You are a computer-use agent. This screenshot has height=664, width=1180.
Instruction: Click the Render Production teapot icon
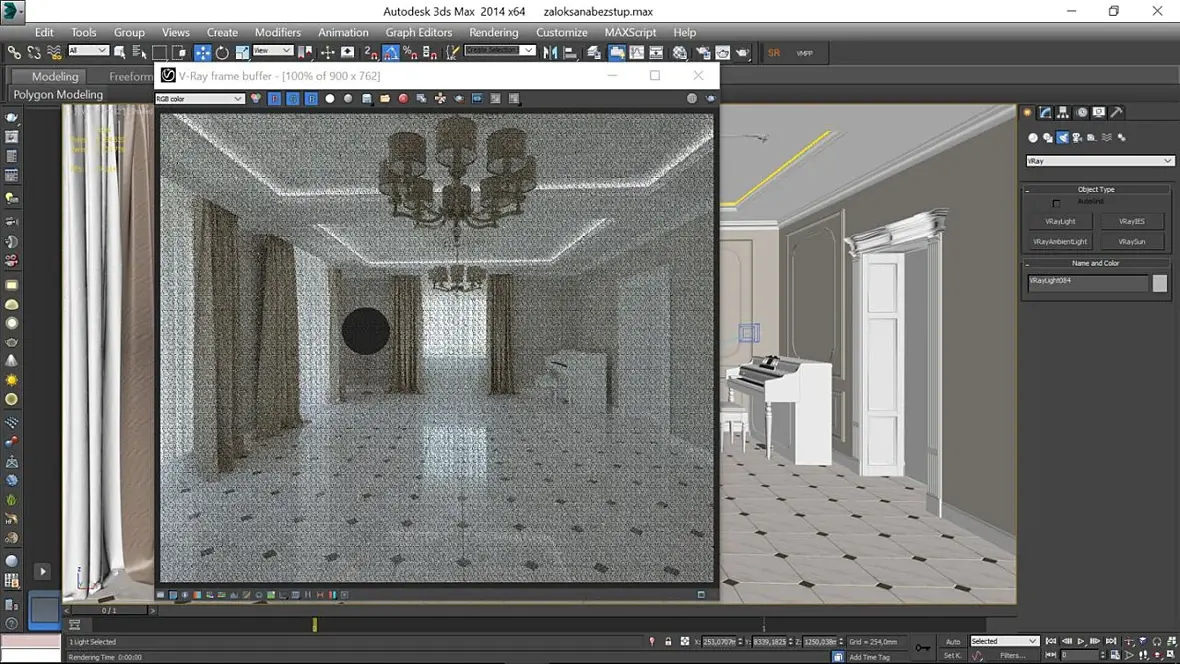(x=743, y=53)
